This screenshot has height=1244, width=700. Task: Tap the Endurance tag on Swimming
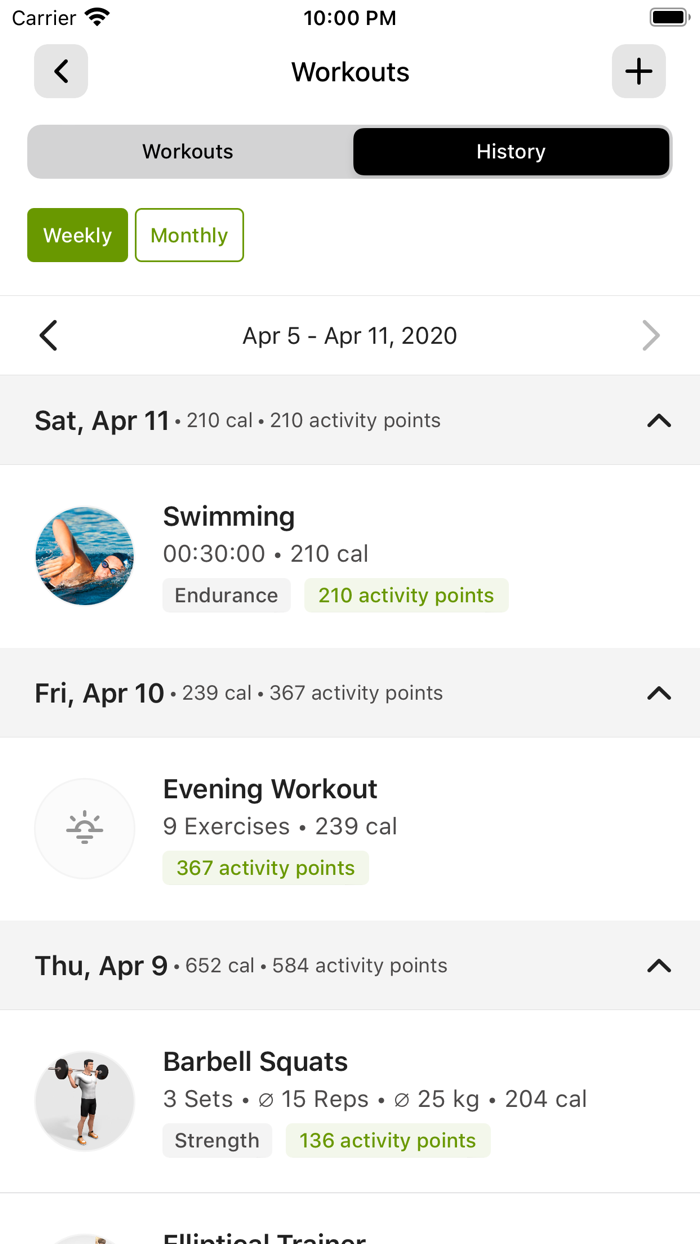tap(226, 595)
